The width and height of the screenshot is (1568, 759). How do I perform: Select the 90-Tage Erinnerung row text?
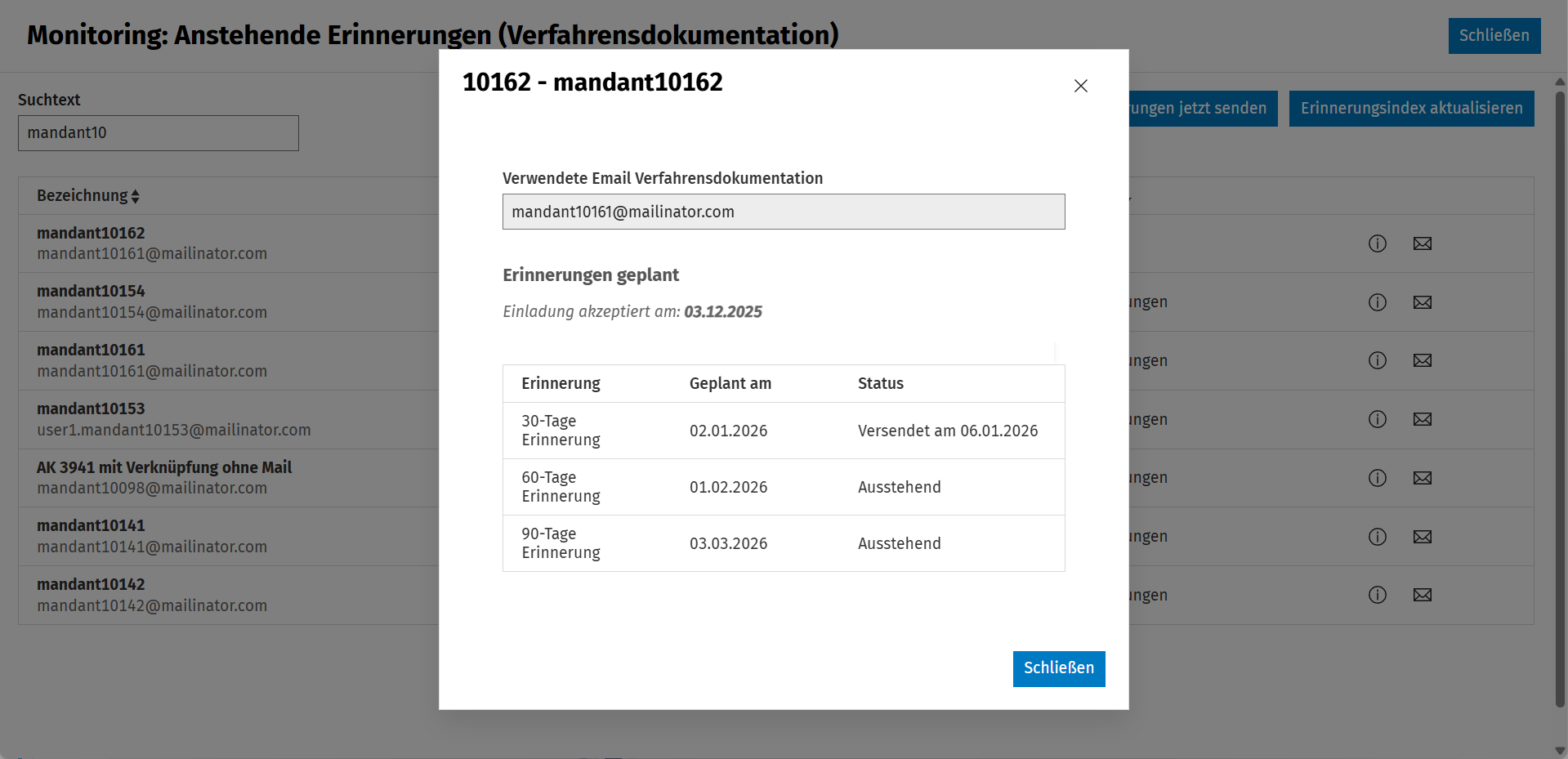coord(561,543)
